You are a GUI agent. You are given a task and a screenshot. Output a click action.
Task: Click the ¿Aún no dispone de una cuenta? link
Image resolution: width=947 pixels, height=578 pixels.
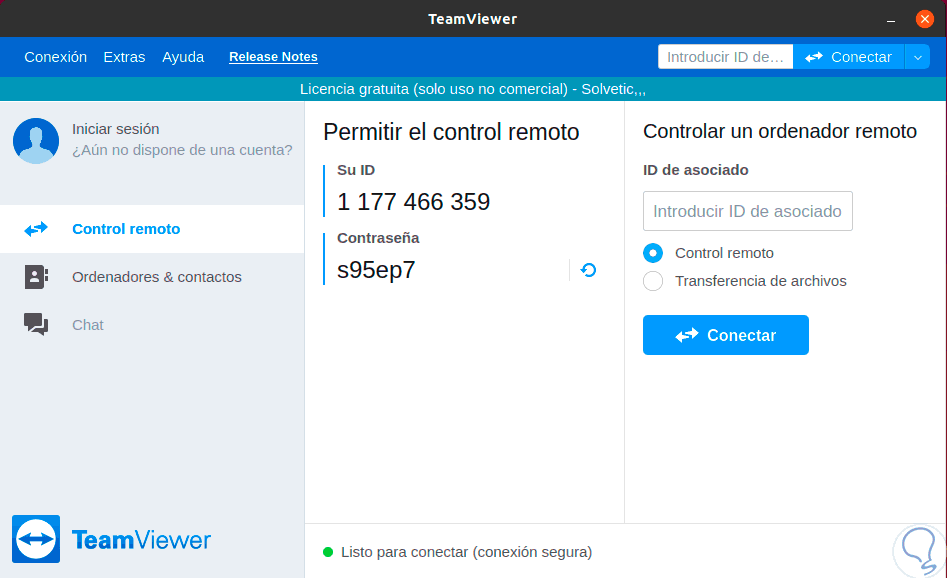pyautogui.click(x=182, y=150)
